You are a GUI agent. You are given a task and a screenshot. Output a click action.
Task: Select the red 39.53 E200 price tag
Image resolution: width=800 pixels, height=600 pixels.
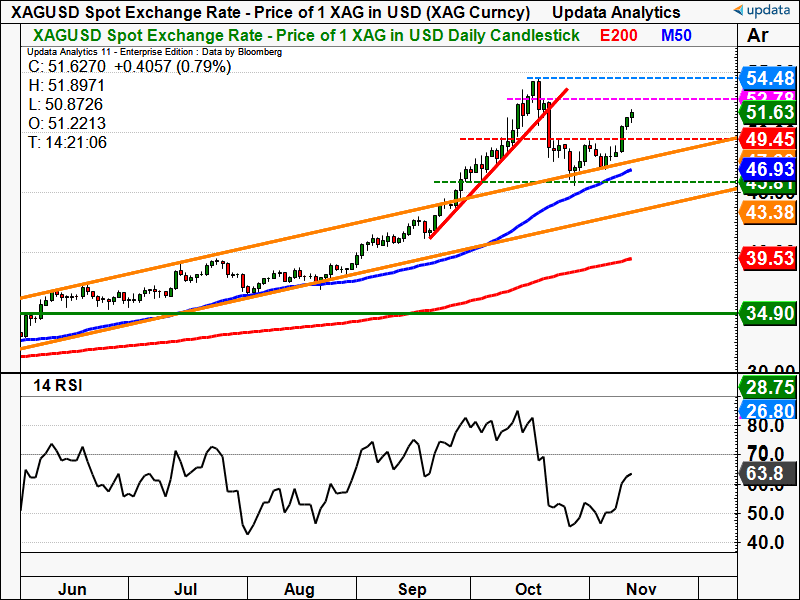click(767, 260)
